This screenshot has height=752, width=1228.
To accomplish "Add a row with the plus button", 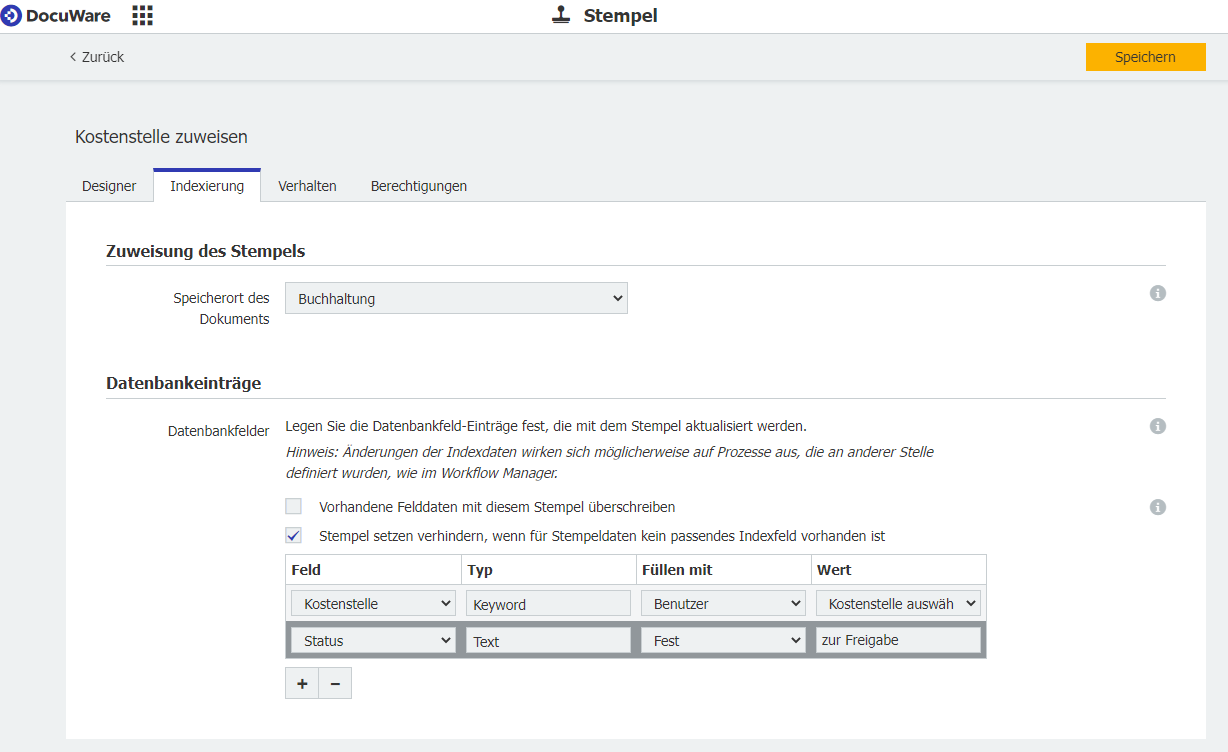I will 302,683.
